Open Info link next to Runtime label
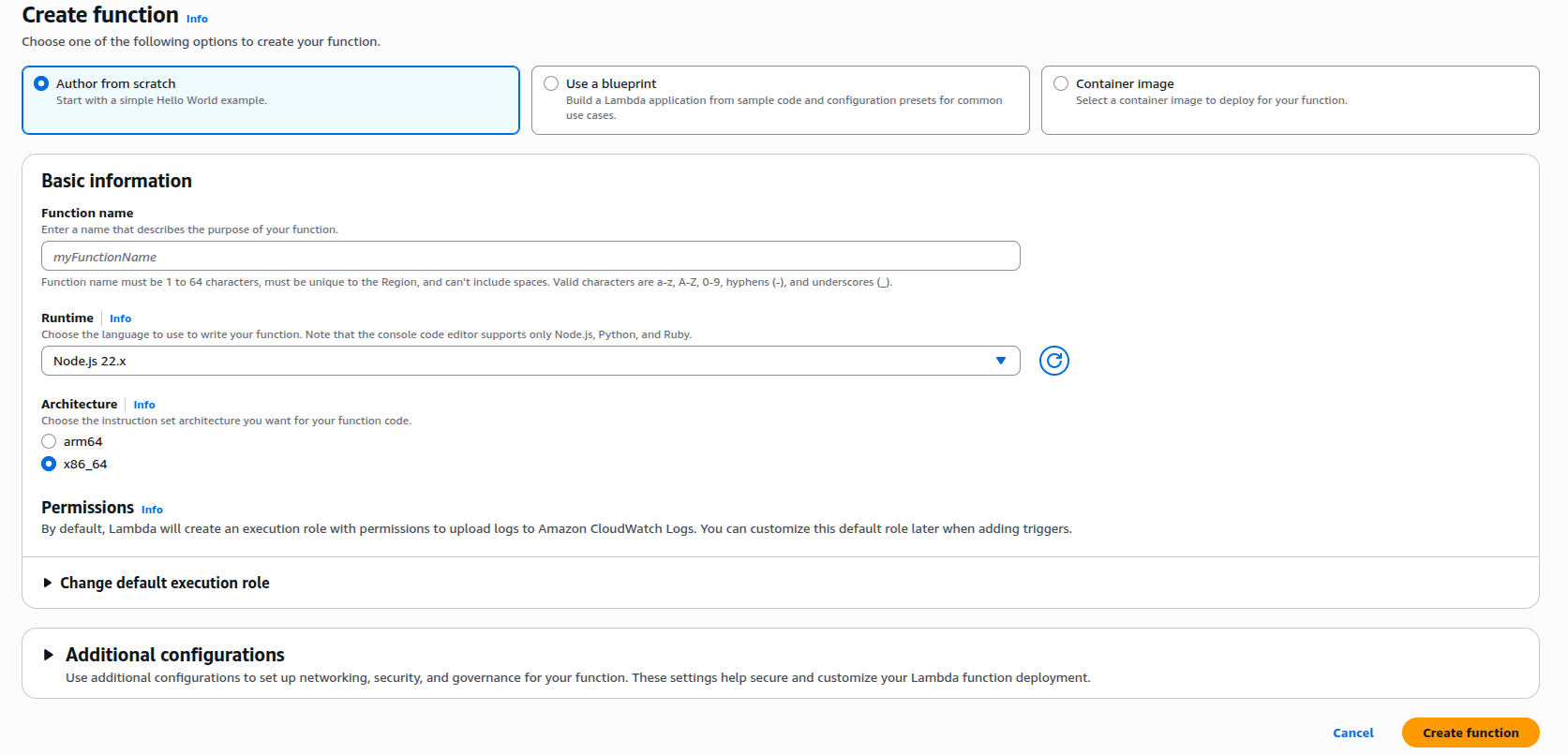 coord(120,318)
